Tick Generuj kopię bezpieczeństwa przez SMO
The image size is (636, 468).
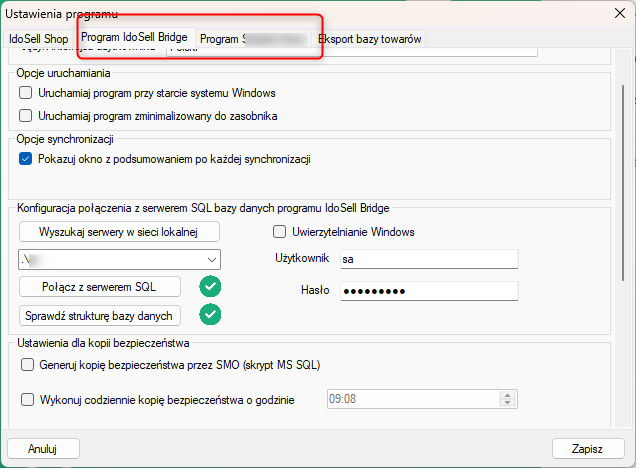(28, 365)
